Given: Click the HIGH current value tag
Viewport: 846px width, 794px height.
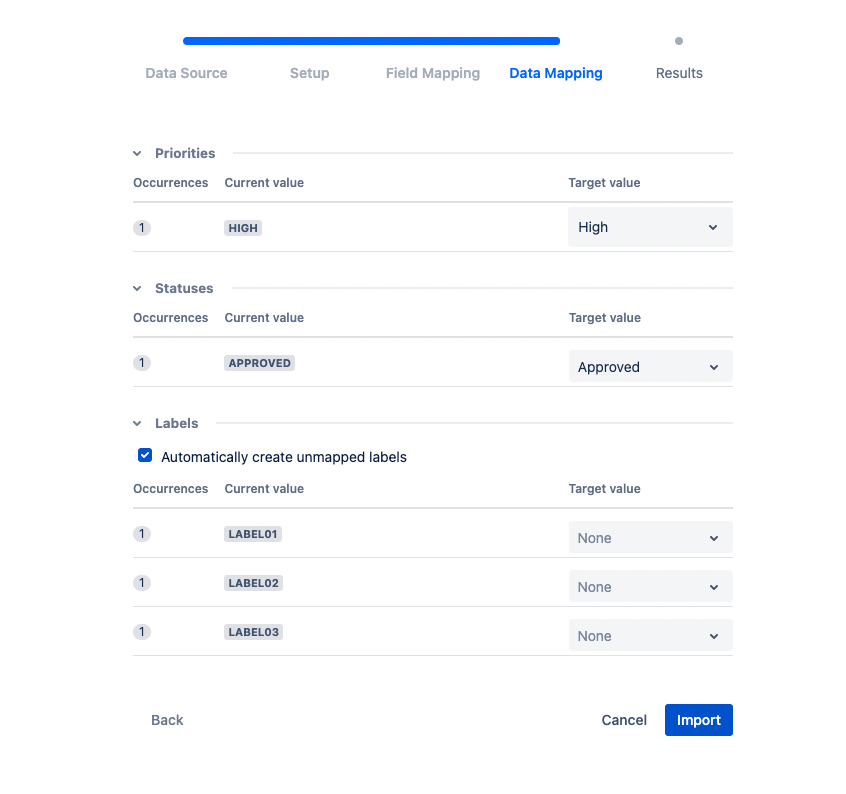Looking at the screenshot, I should (x=243, y=228).
